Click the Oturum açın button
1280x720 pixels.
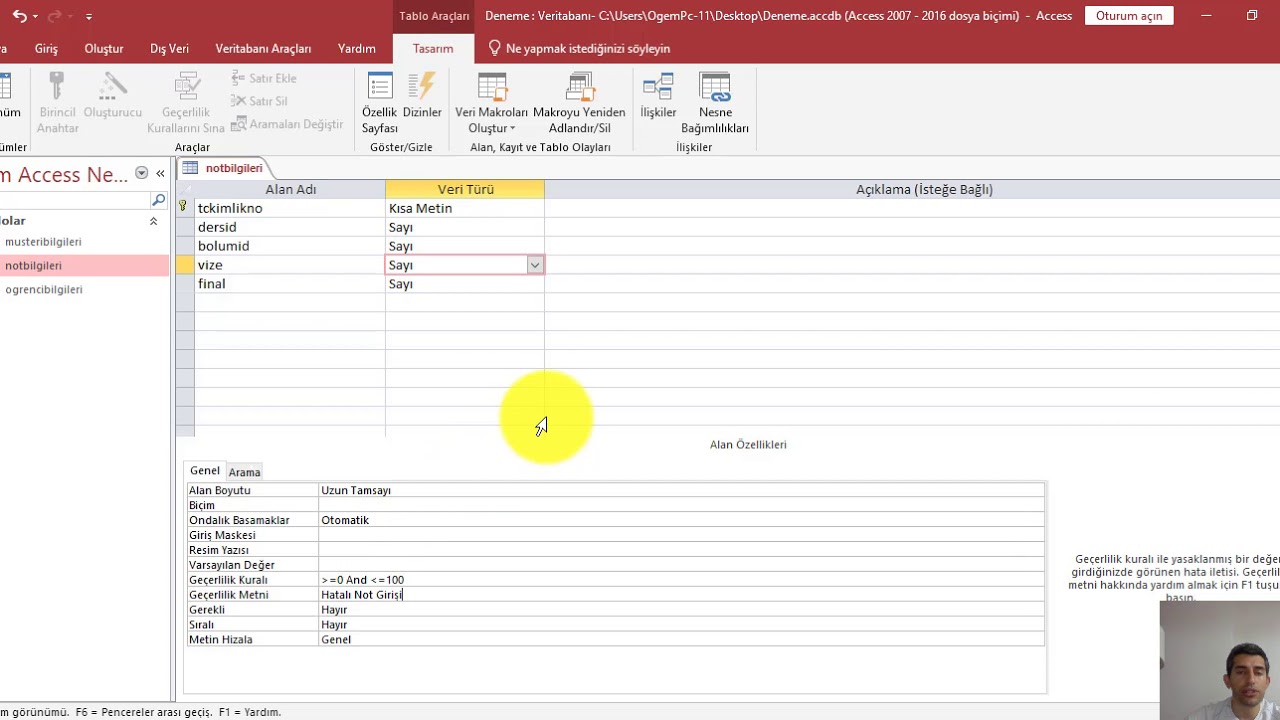point(1129,16)
